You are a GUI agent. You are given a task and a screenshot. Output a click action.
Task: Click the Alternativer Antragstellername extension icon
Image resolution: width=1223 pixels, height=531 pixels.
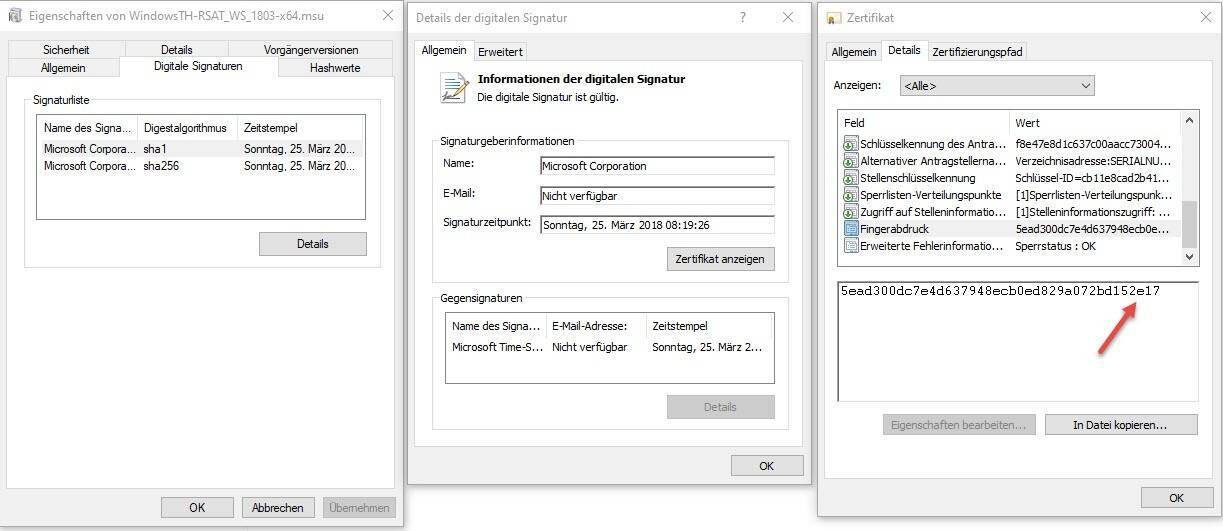click(x=850, y=161)
